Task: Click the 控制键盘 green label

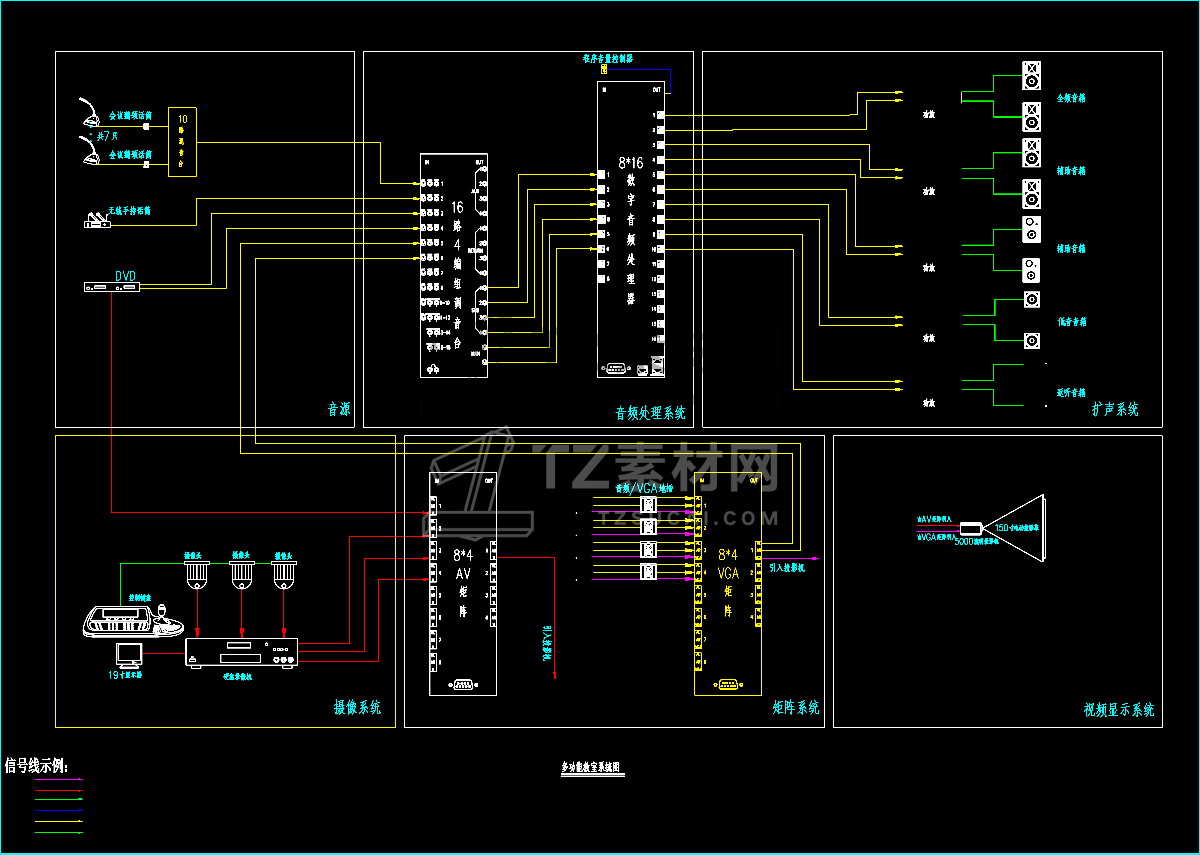Action: [139, 599]
